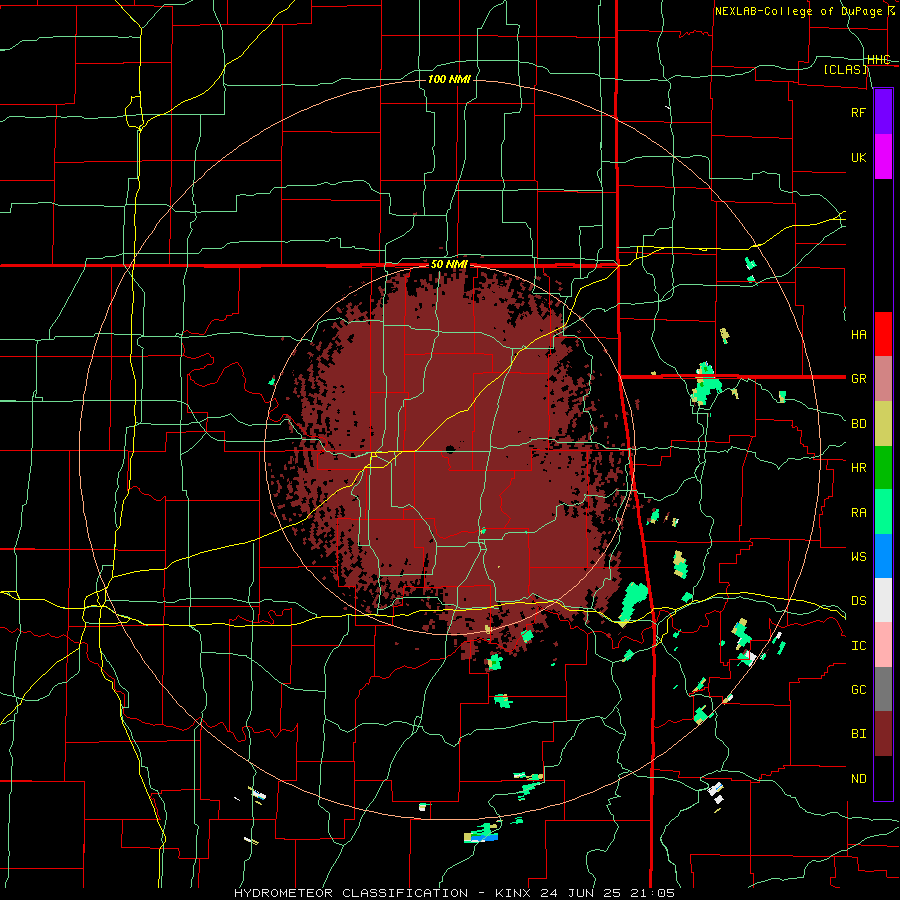
Task: Click the DS white legend swatch
Action: [x=883, y=600]
